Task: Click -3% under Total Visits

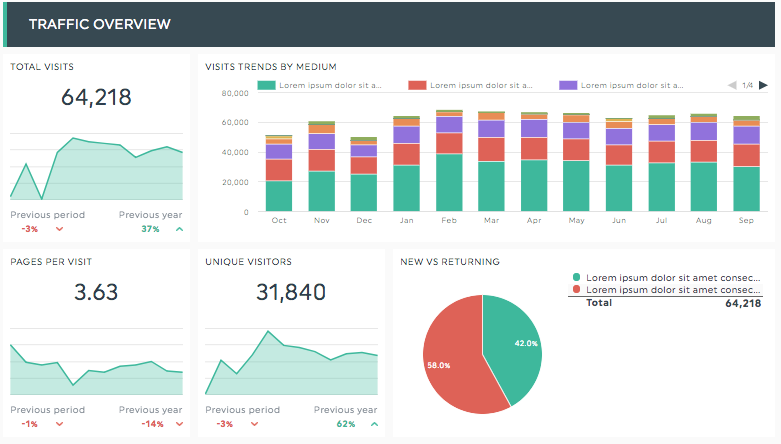Action: [30, 229]
